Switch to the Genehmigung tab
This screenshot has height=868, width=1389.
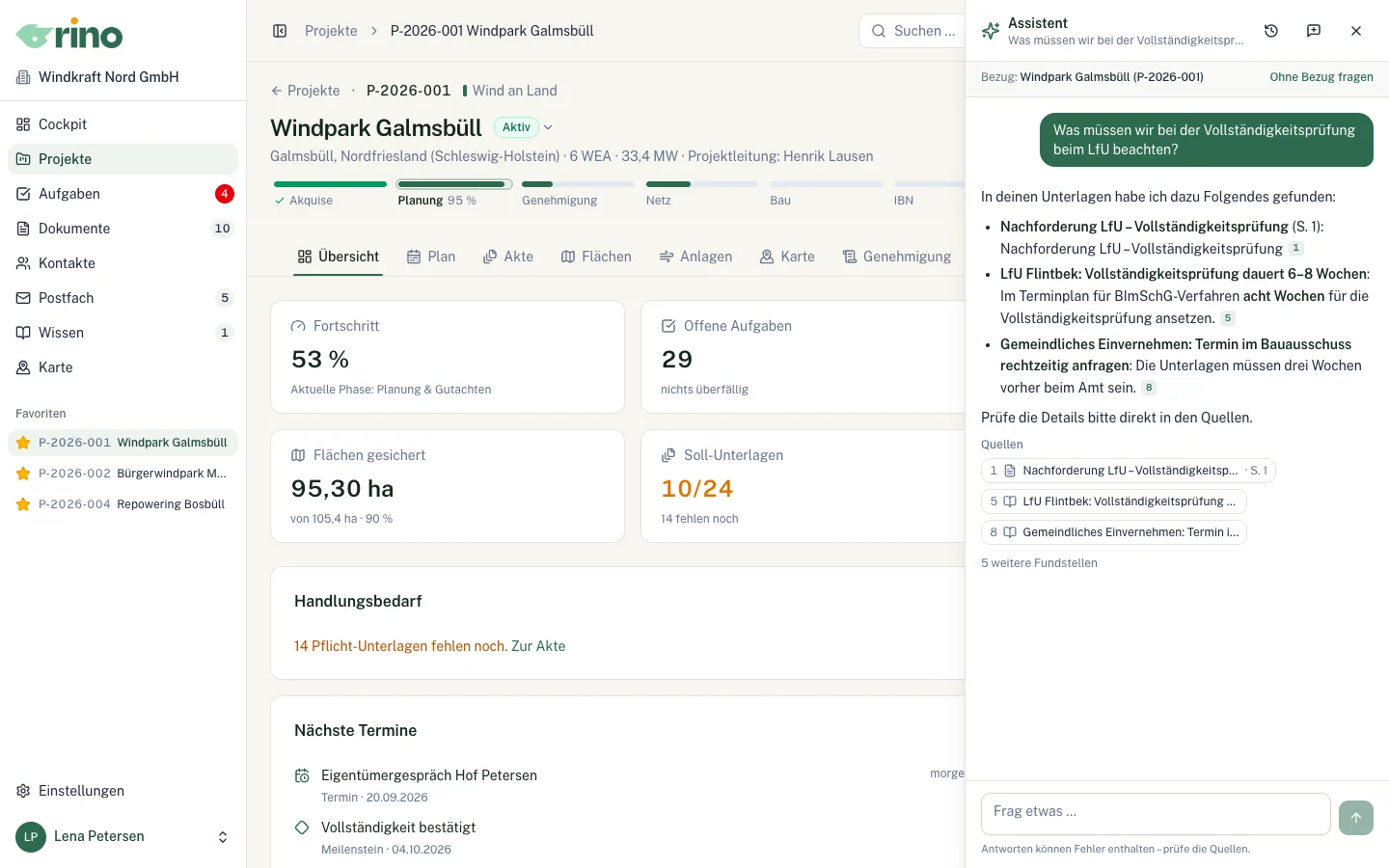pyautogui.click(x=897, y=257)
